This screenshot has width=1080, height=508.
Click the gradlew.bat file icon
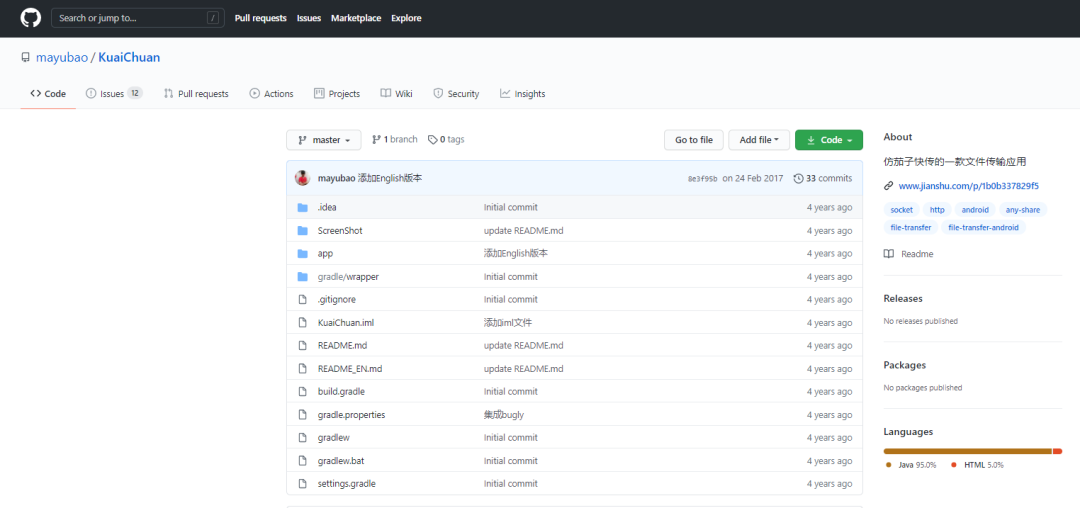click(302, 461)
